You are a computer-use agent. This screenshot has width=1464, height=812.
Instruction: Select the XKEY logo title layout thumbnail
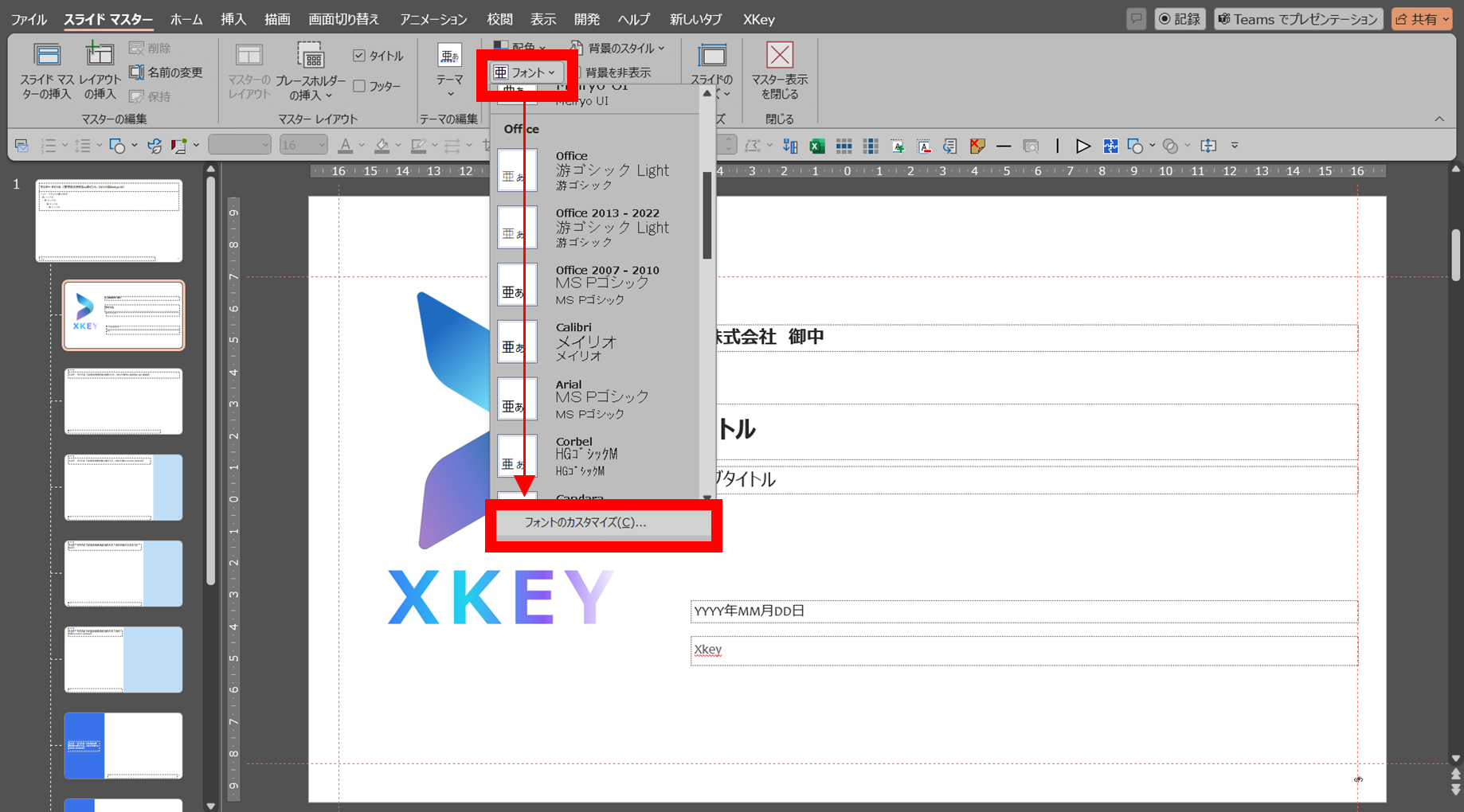coord(123,315)
